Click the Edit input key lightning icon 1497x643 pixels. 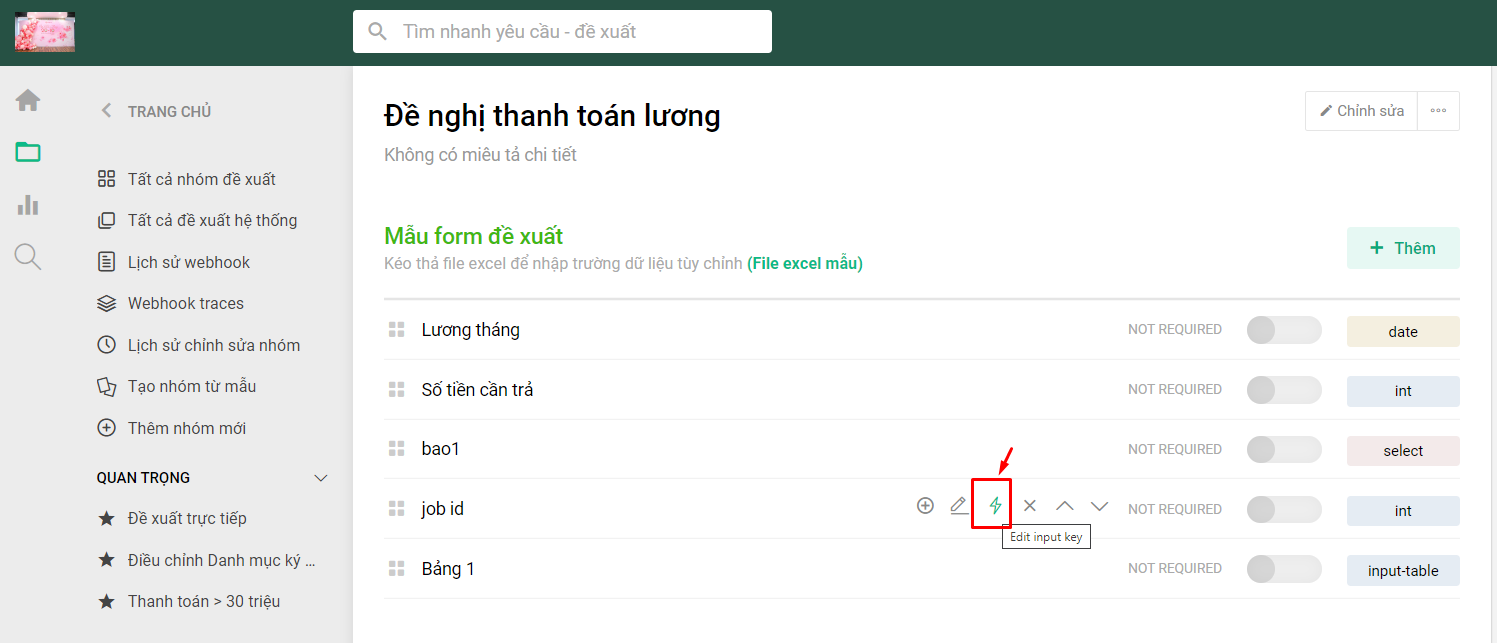(995, 506)
